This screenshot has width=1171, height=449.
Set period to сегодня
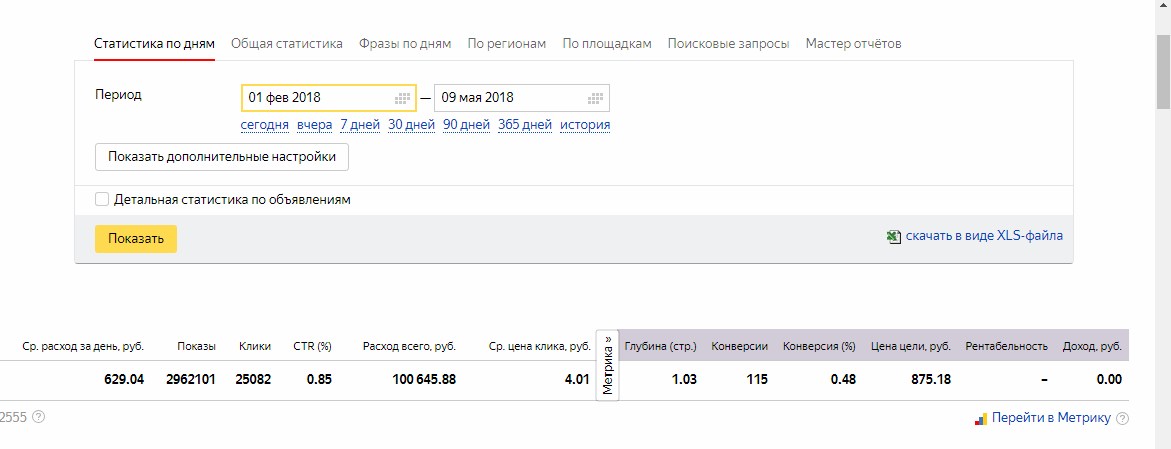point(265,125)
